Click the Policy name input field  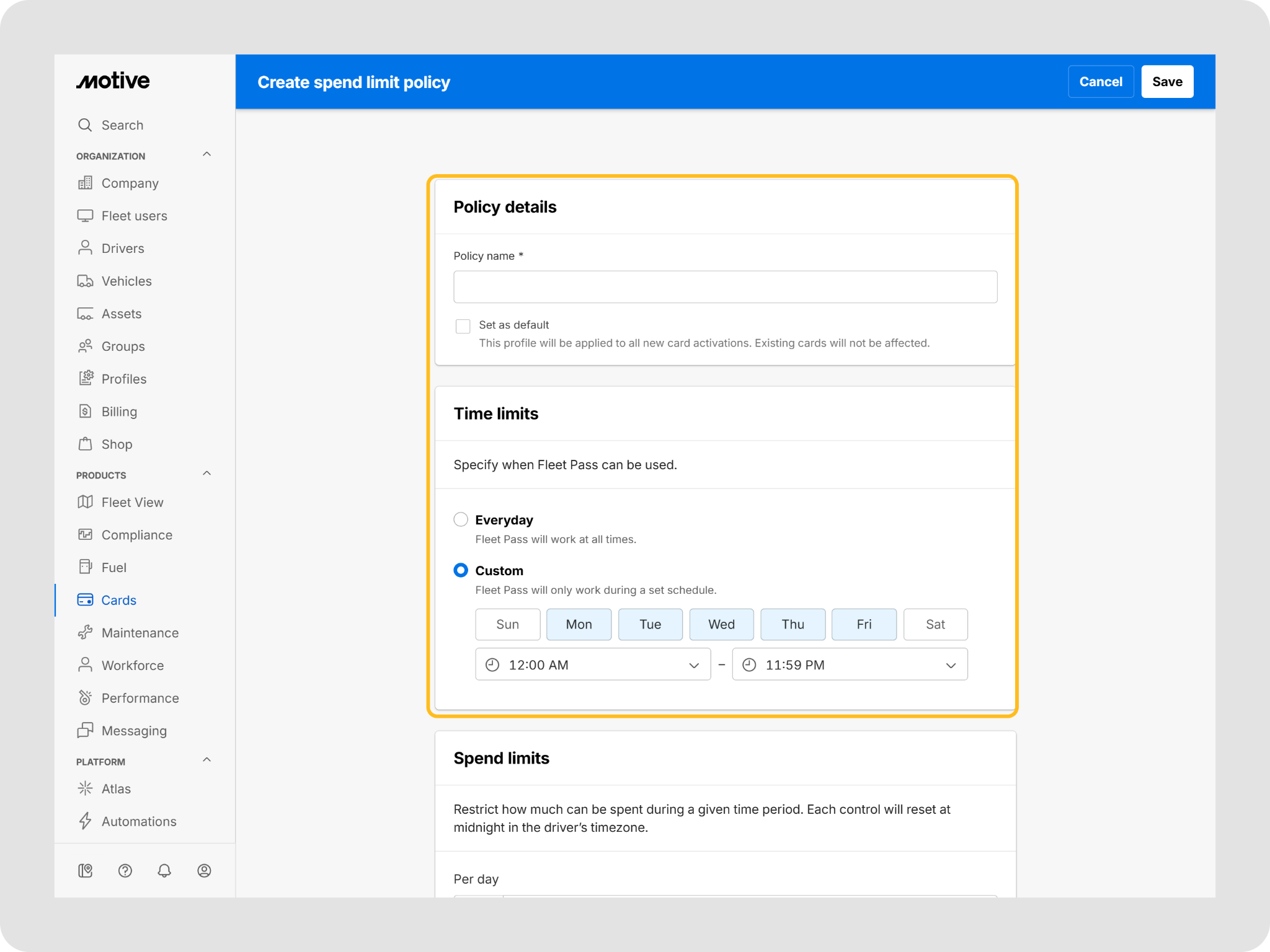pos(725,287)
